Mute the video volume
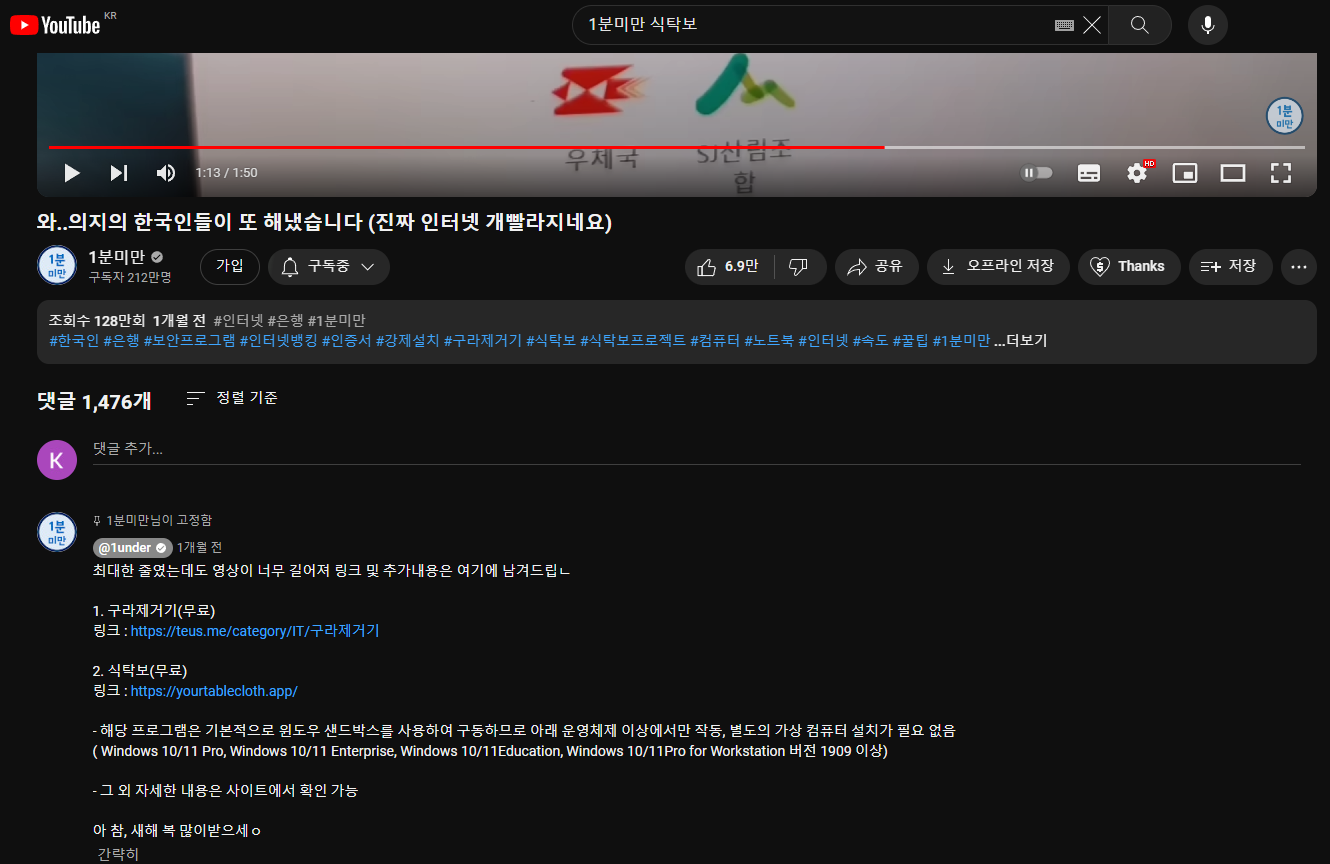 pyautogui.click(x=166, y=173)
